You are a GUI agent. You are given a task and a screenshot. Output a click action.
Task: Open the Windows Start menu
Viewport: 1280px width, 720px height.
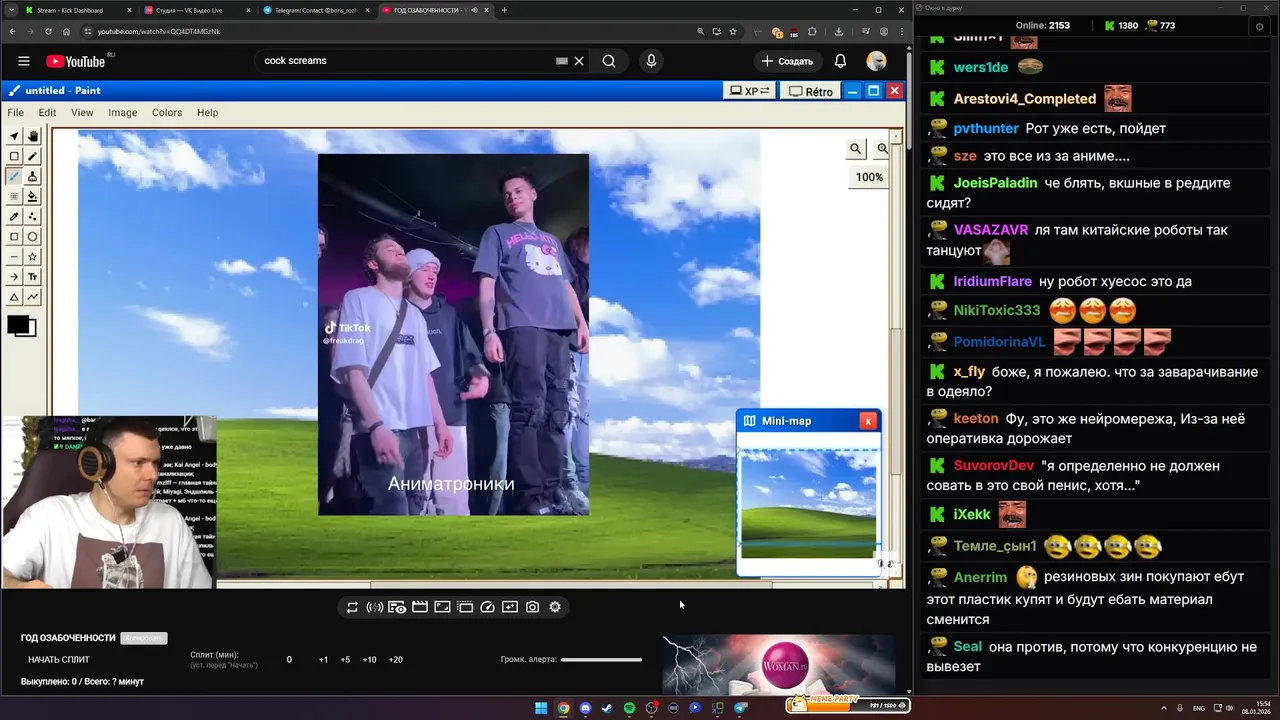(x=541, y=708)
